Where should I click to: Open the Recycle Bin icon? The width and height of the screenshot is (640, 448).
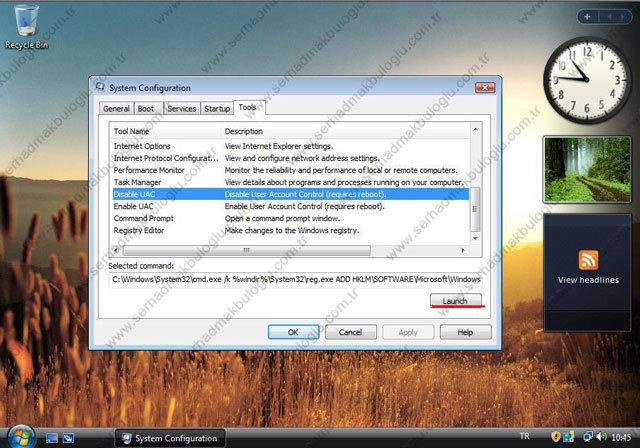(x=27, y=27)
